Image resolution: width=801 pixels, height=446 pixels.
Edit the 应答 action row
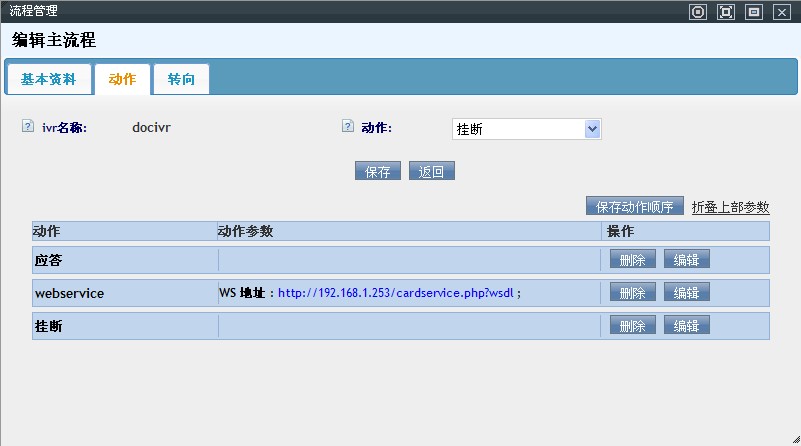click(x=686, y=260)
